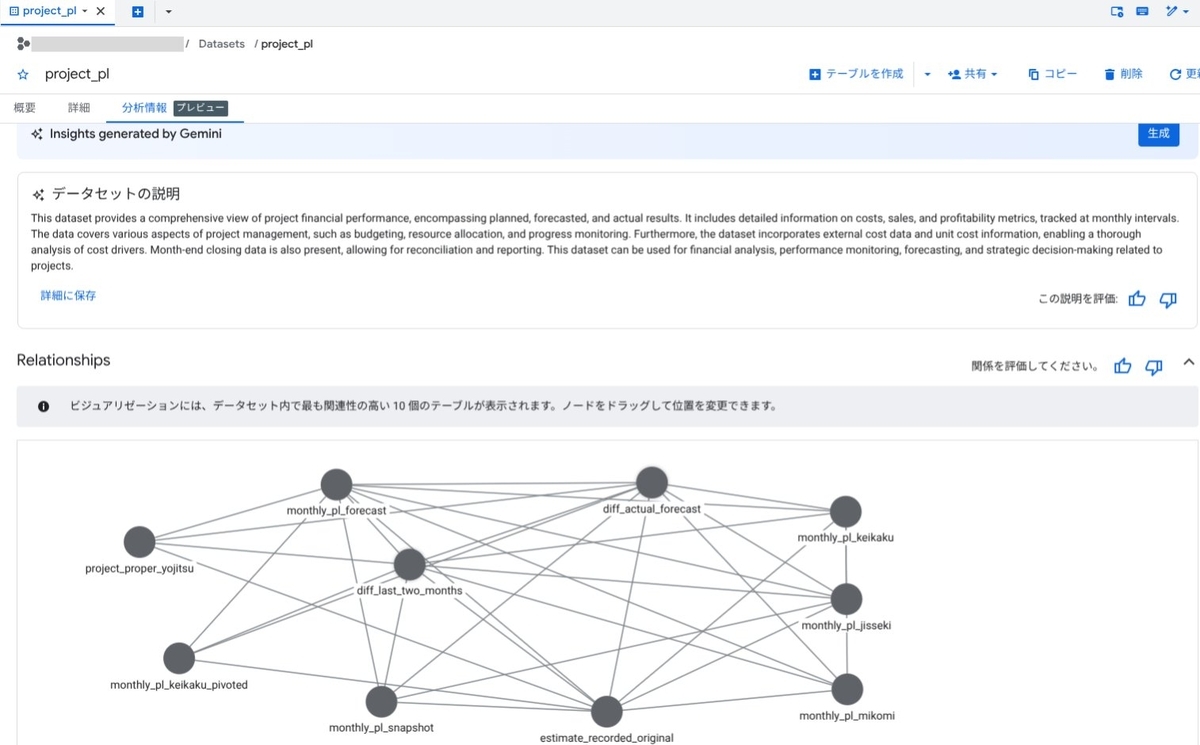Switch to the 詳細 tab
This screenshot has width=1200, height=745.
click(79, 107)
